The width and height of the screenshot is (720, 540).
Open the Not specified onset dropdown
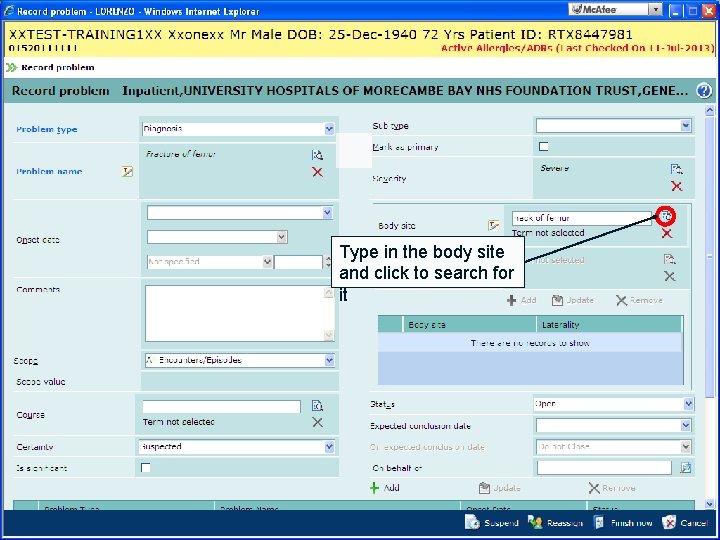pyautogui.click(x=267, y=262)
